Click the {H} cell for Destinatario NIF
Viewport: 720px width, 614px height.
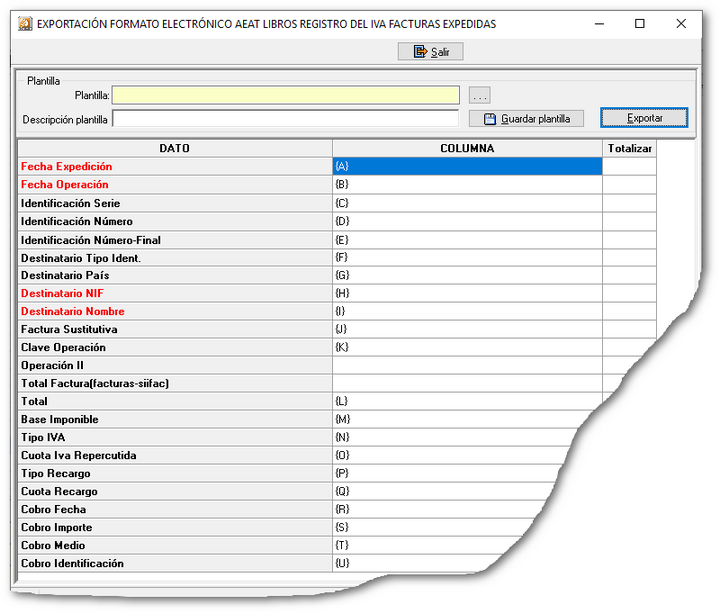pos(467,293)
